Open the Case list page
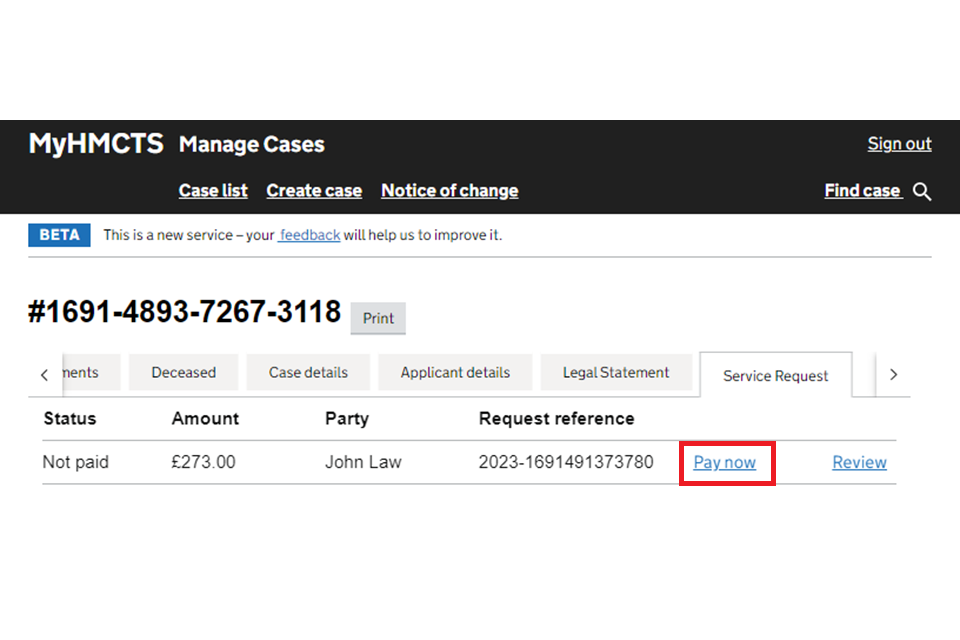 coord(213,191)
